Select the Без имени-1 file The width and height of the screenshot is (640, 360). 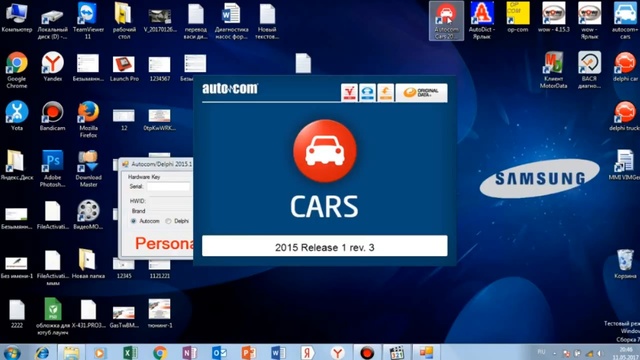click(17, 267)
